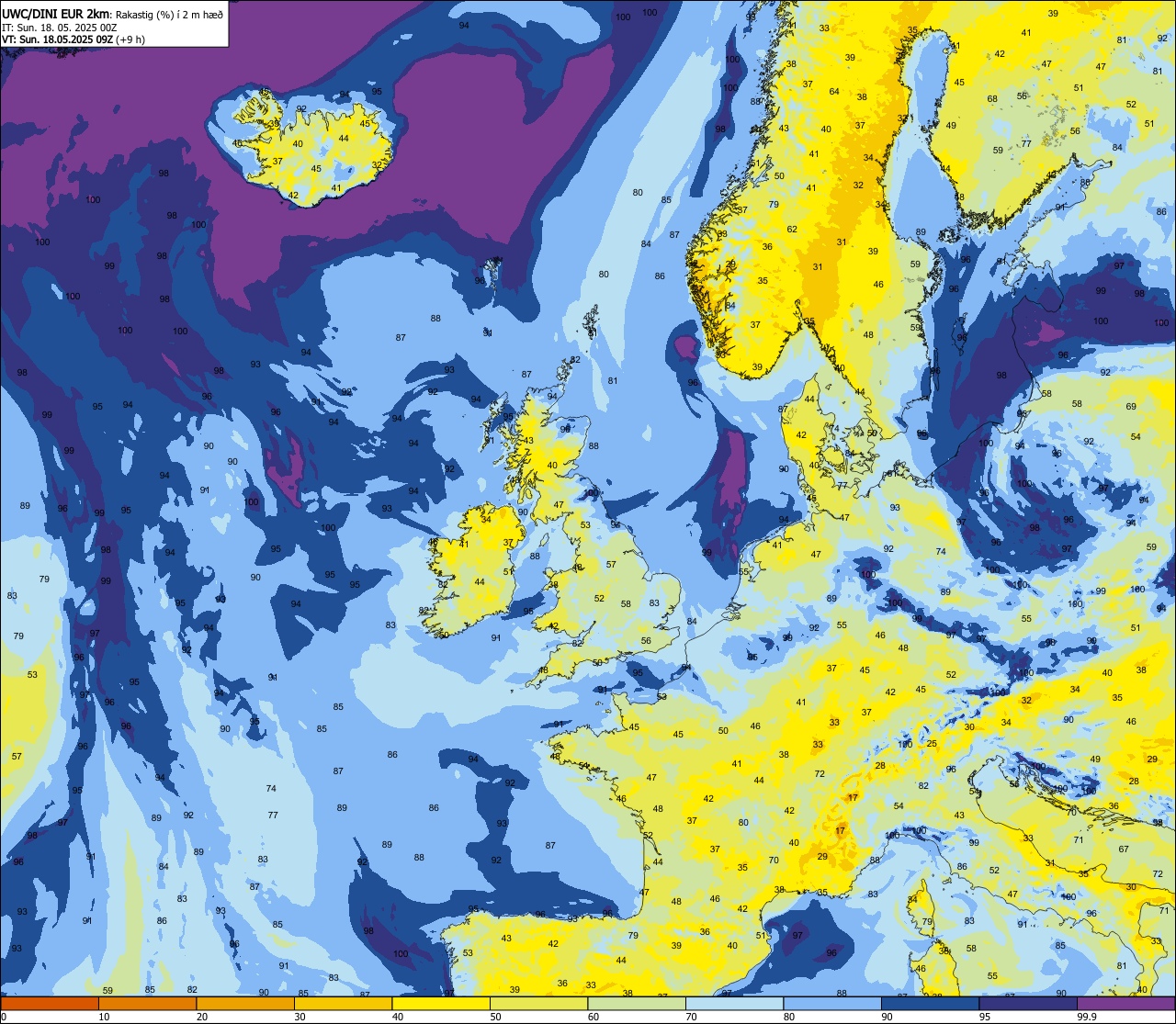Pick the 50–60% pale yellow legend swatch

[538, 1003]
